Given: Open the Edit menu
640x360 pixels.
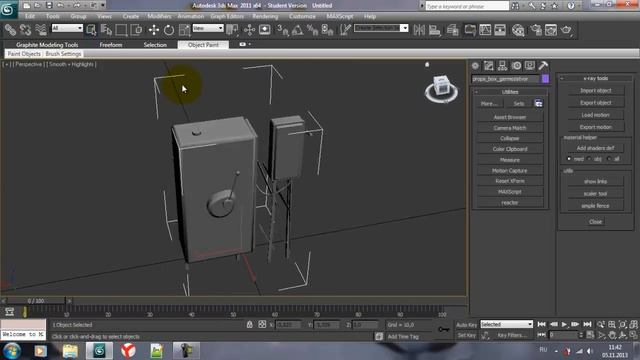Looking at the screenshot, I should 30,16.
